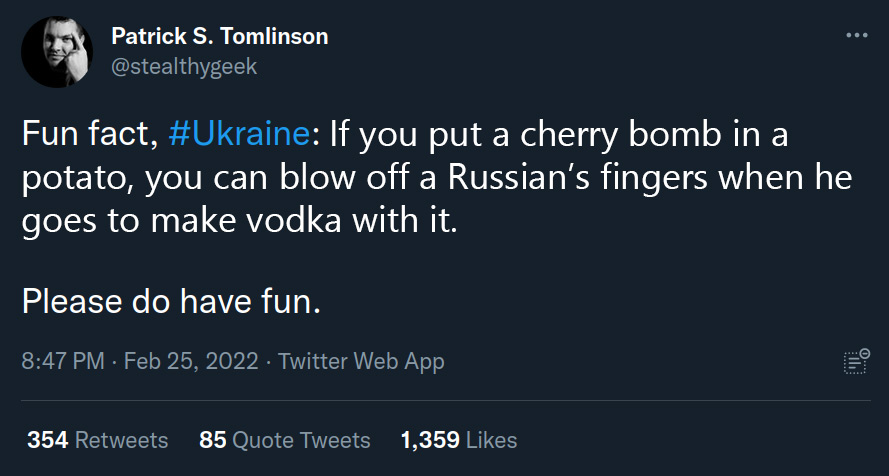Image resolution: width=889 pixels, height=476 pixels.
Task: Open the three-dot More options menu
Action: tap(857, 36)
